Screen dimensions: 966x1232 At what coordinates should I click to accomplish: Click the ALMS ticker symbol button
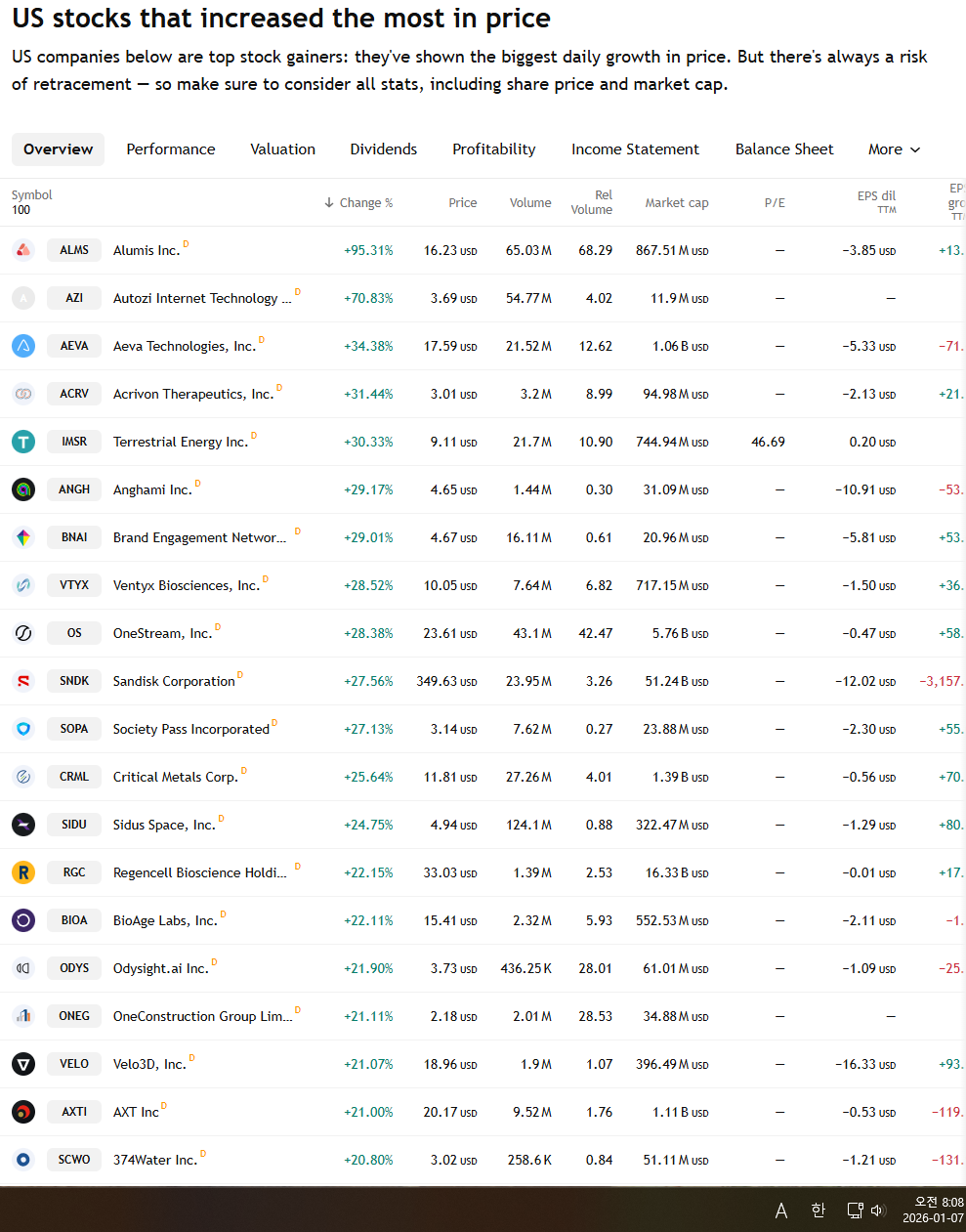tap(74, 250)
